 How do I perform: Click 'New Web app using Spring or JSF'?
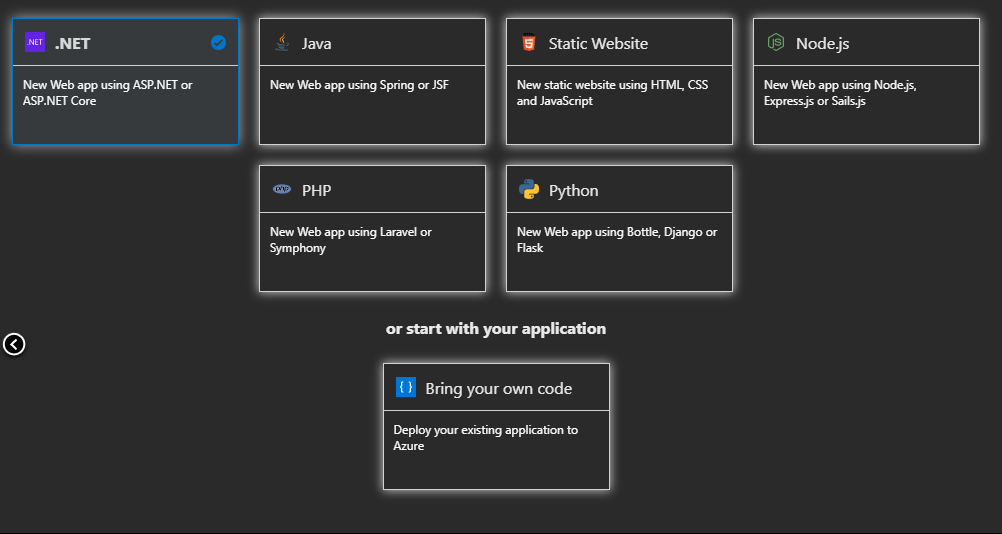pyautogui.click(x=359, y=85)
